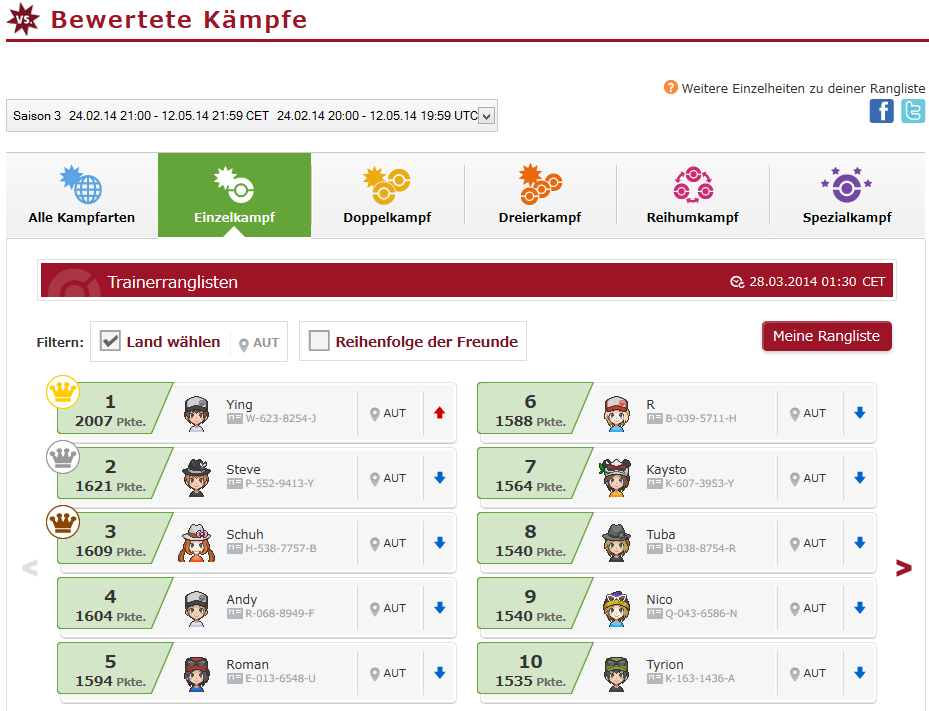929x711 pixels.
Task: Select the Einzelkampf tab
Action: [x=235, y=195]
